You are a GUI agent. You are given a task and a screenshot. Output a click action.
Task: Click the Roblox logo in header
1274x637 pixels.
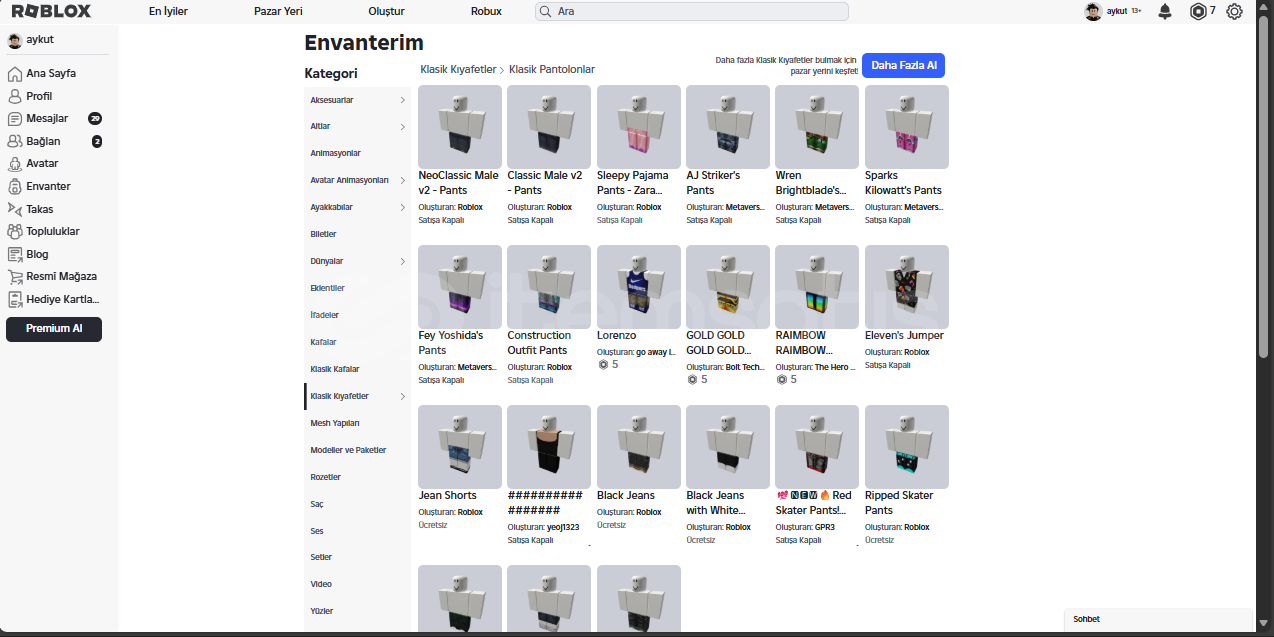[x=51, y=11]
